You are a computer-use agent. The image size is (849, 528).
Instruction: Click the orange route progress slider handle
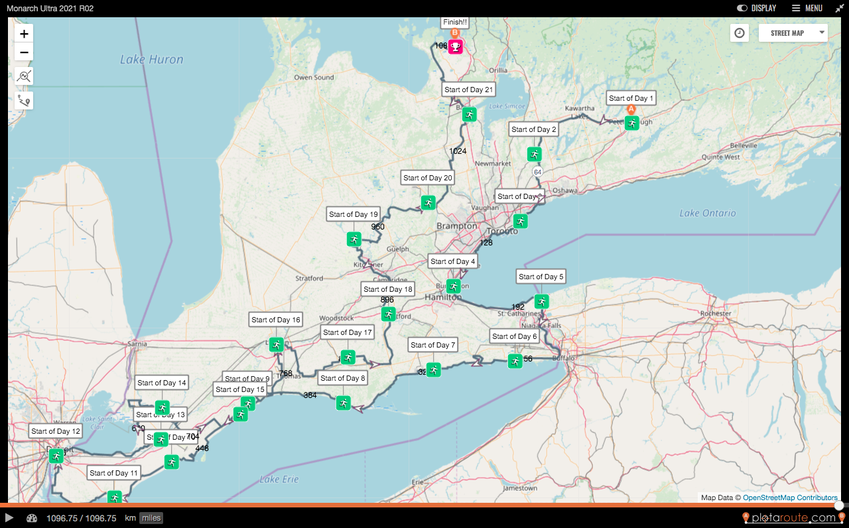pyautogui.click(x=838, y=505)
